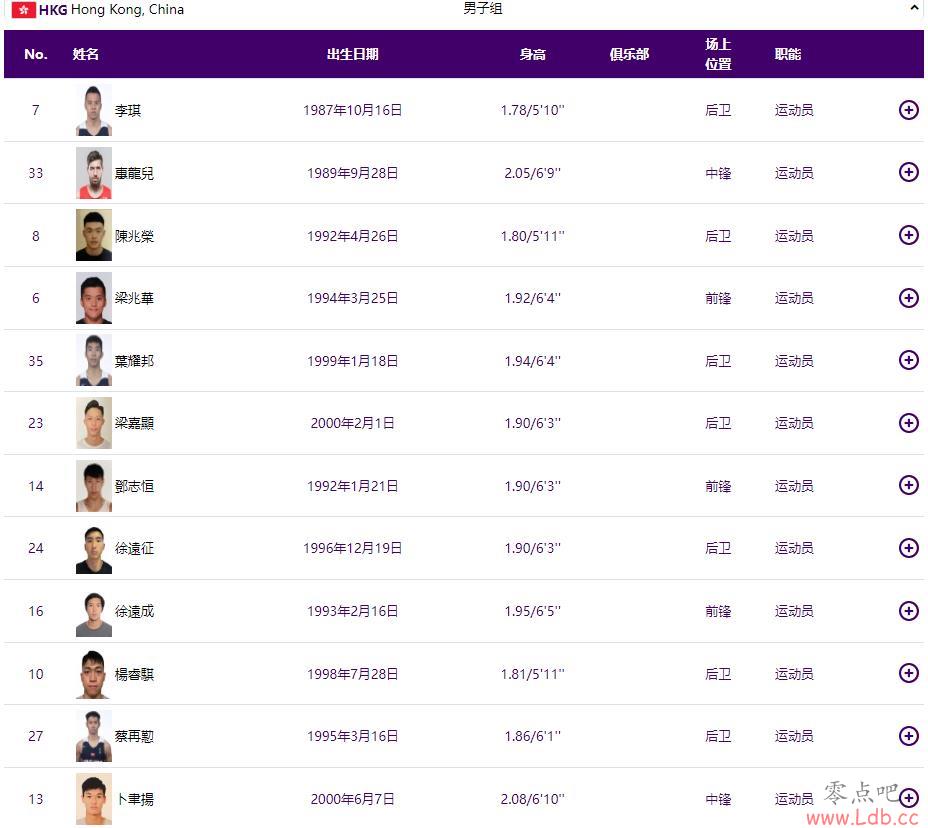Viewport: 928px width, 828px height.
Task: Open plus icon for 梁兆華 row
Action: [x=908, y=298]
